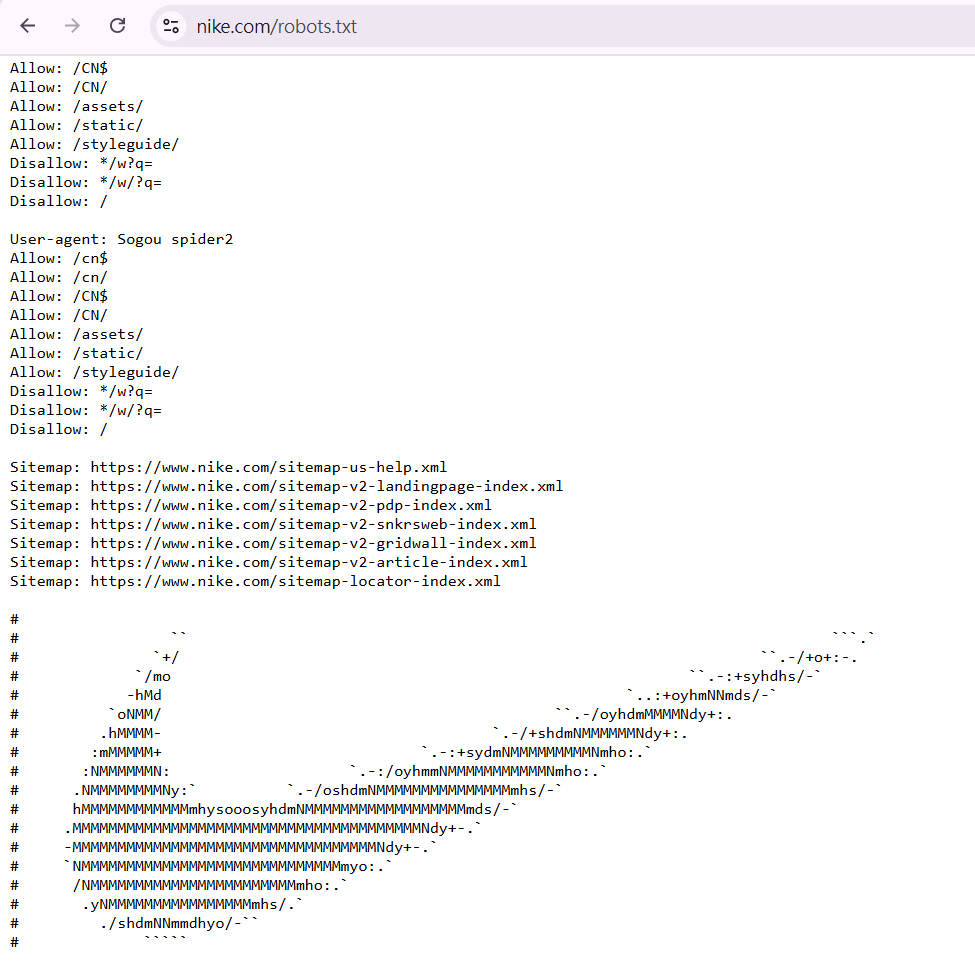Reload the robots.txt page
Image resolution: width=975 pixels, height=962 pixels.
[118, 25]
